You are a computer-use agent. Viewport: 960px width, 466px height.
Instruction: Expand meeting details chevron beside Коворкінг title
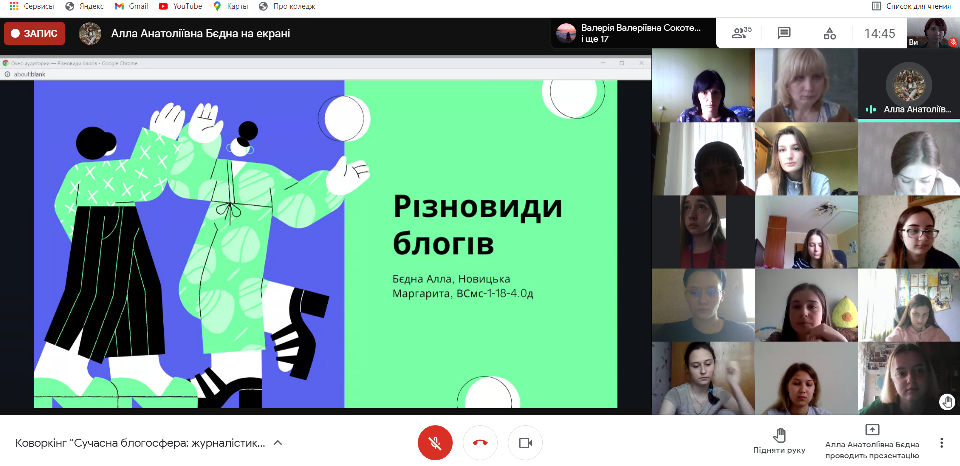coord(278,442)
